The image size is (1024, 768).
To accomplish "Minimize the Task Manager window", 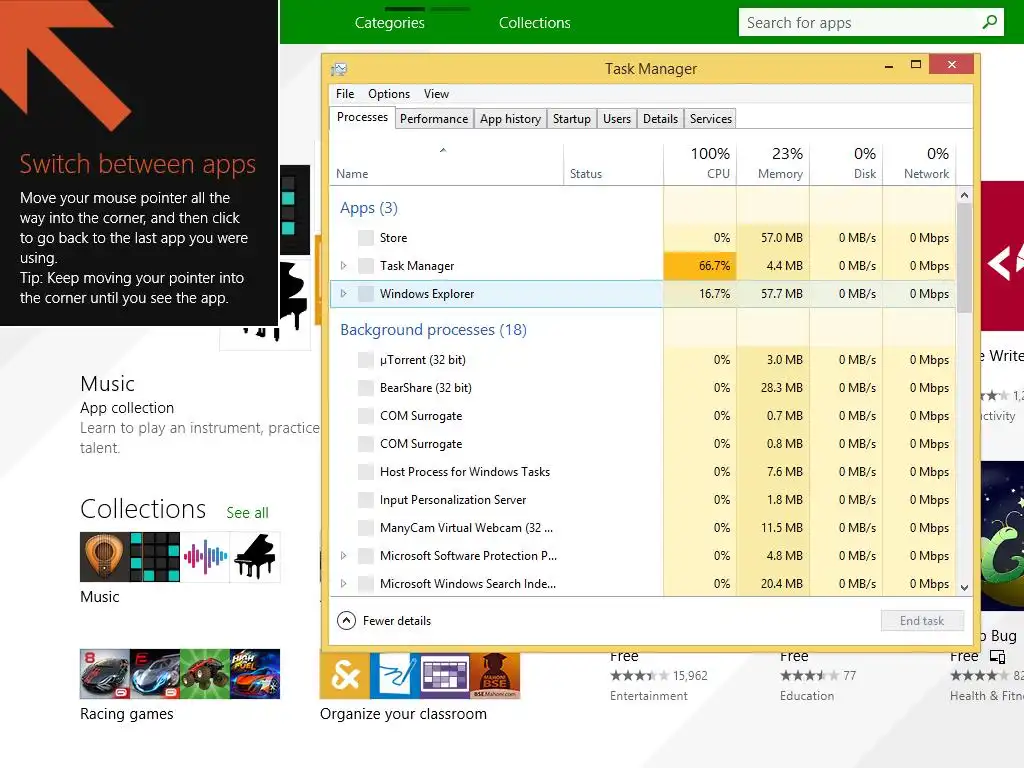I will [888, 65].
